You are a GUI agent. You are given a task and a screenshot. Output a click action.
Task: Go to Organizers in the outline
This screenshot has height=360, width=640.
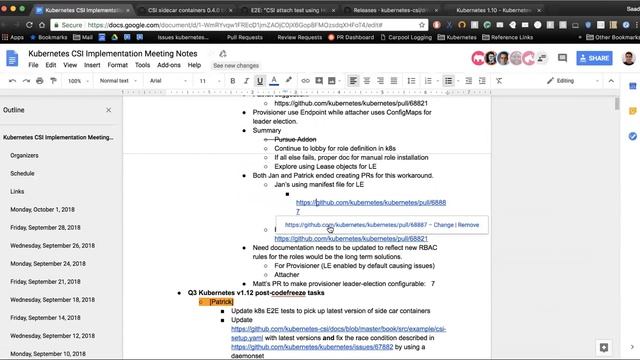pos(24,156)
